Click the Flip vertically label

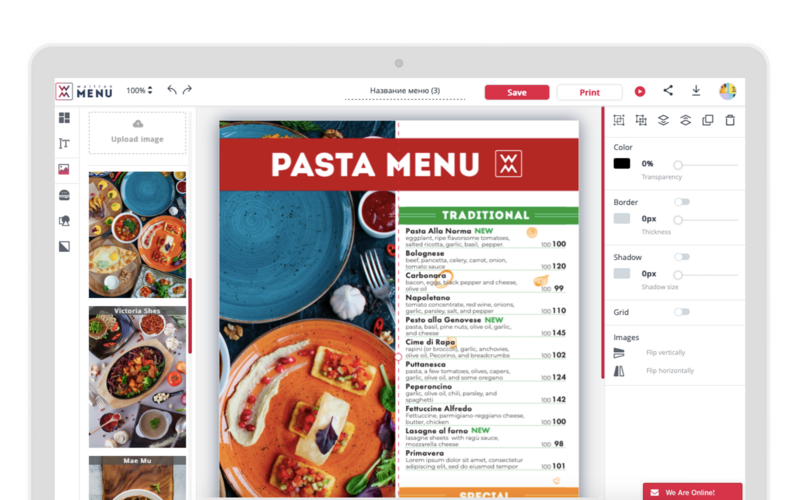click(x=666, y=353)
